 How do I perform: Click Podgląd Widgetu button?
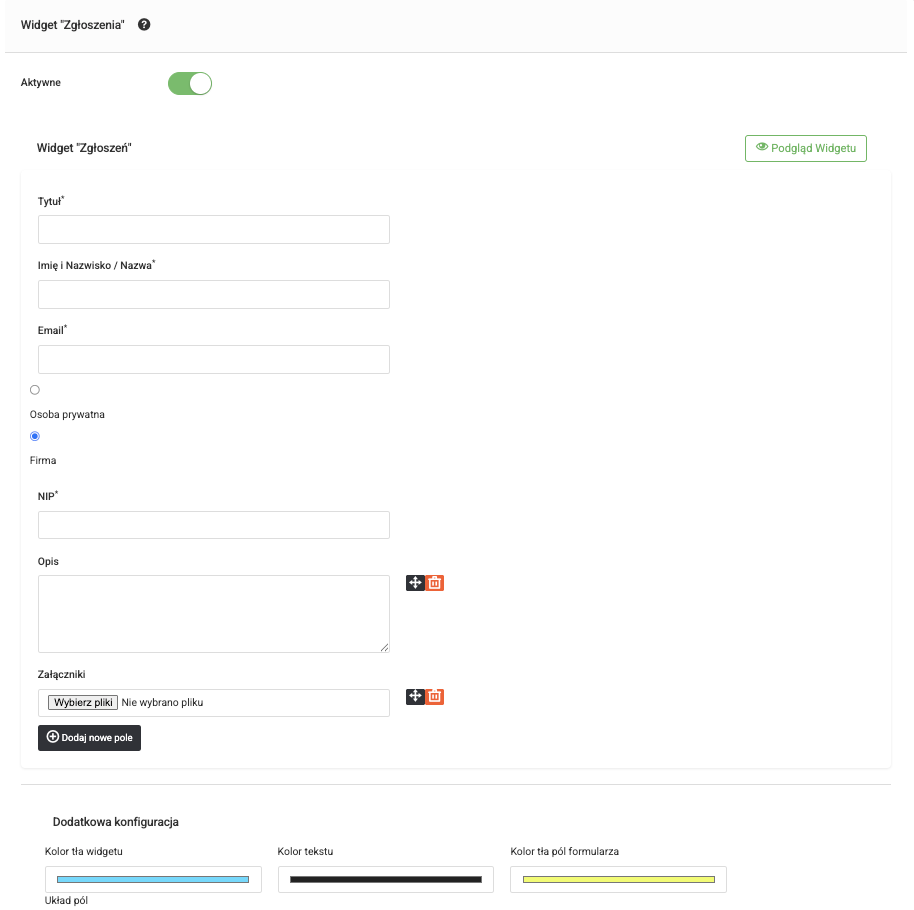(806, 148)
